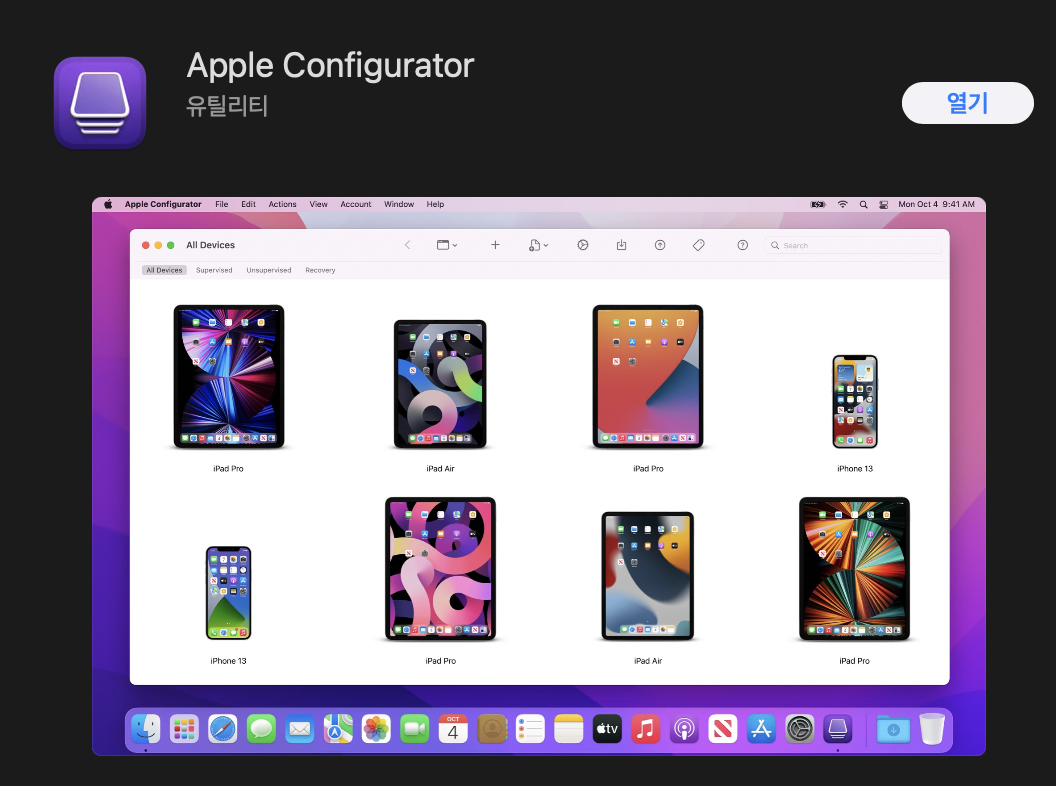Select iPad Air with gray-orange wallpaper
The width and height of the screenshot is (1056, 786).
click(x=648, y=576)
